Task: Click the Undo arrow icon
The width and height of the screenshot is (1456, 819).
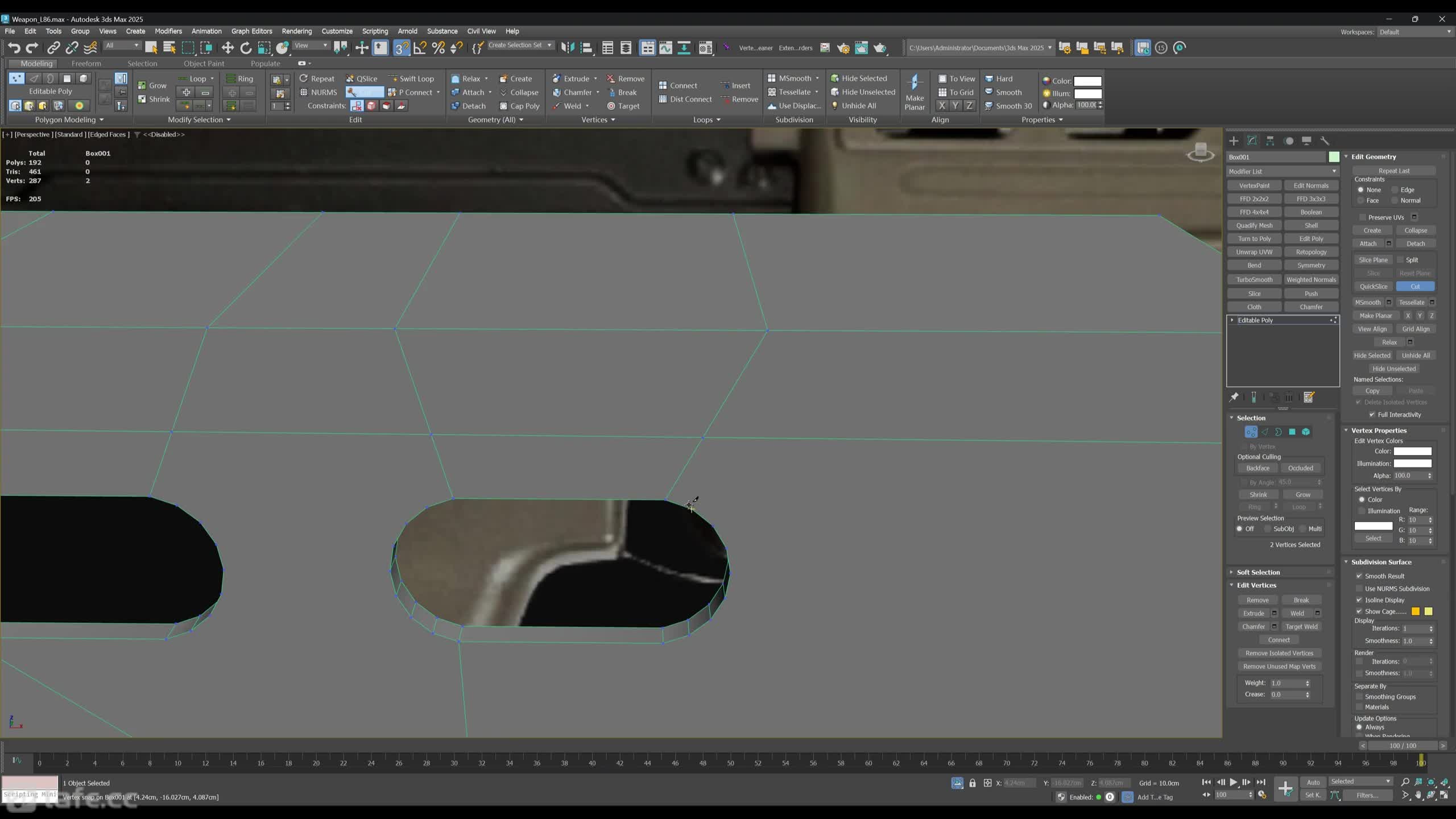Action: click(14, 48)
